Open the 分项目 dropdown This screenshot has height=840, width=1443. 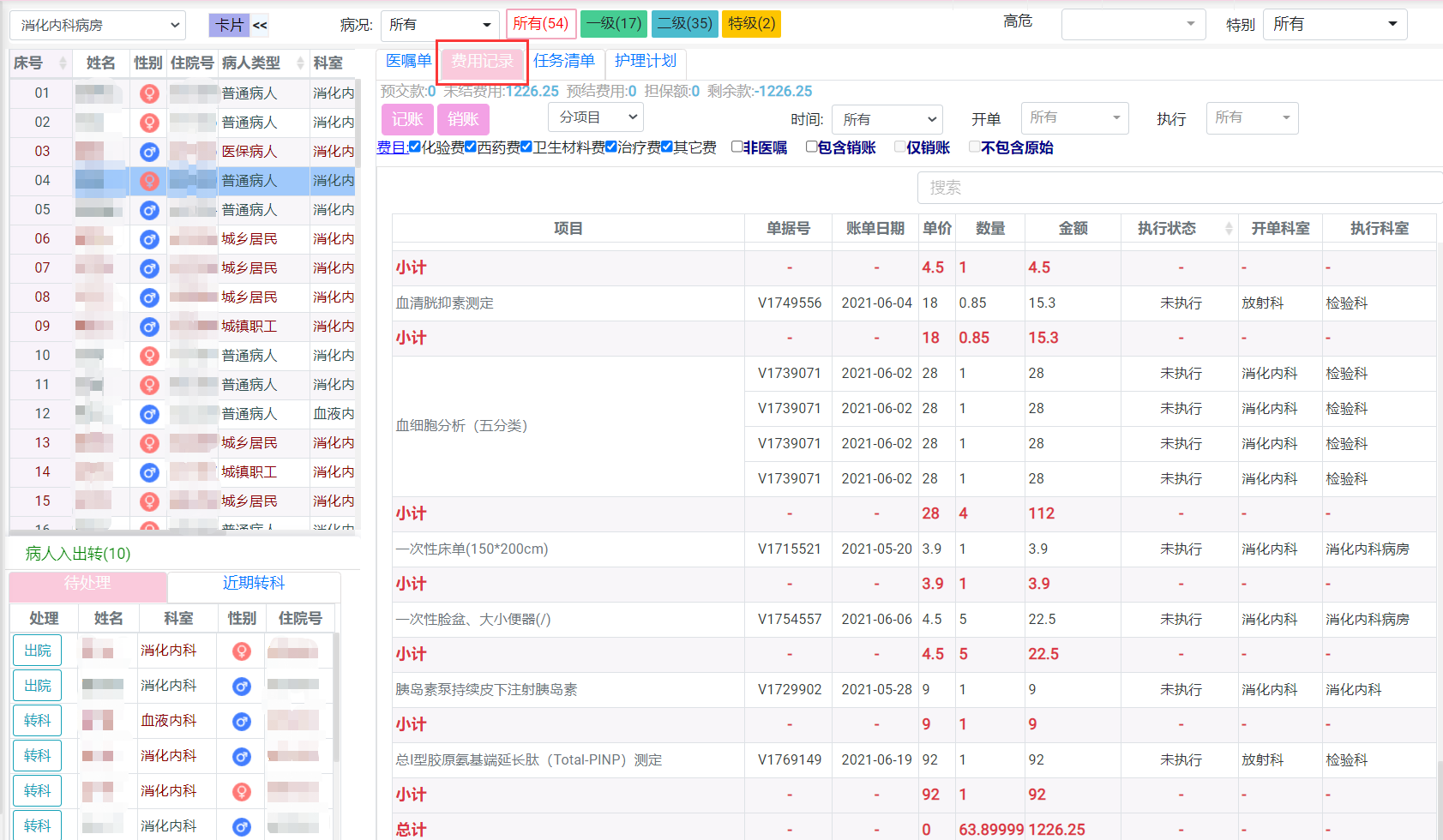595,117
